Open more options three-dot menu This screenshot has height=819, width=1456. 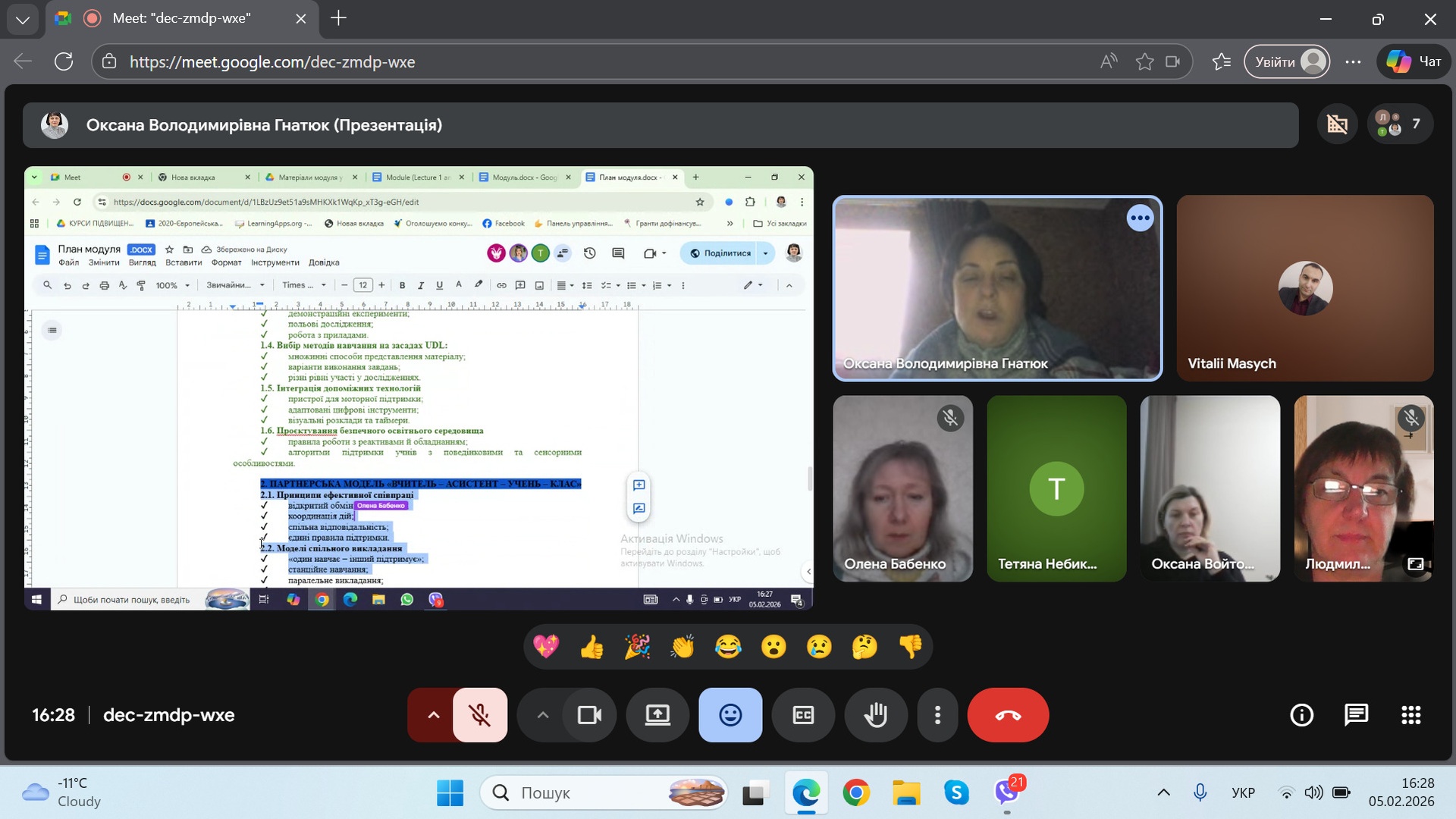coord(937,715)
